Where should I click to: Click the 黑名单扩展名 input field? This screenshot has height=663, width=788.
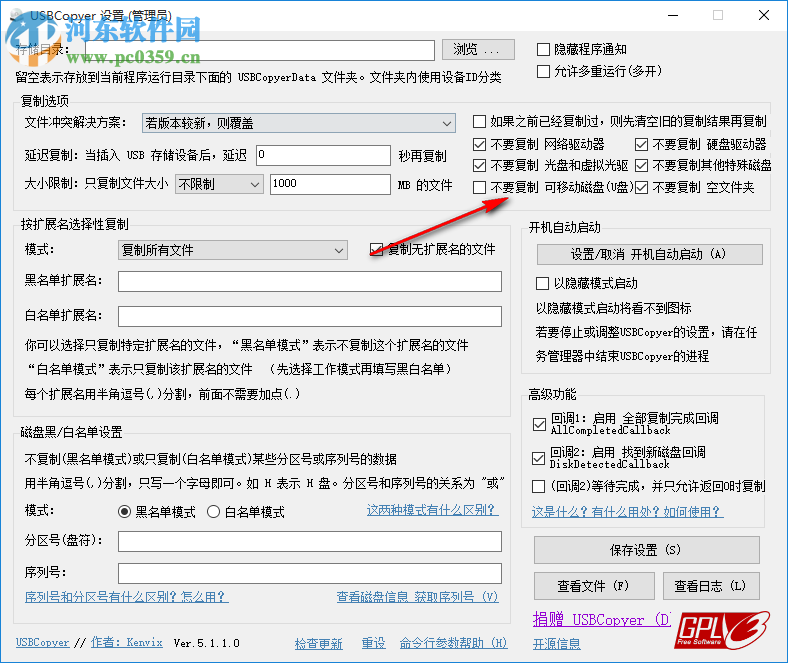coord(310,281)
